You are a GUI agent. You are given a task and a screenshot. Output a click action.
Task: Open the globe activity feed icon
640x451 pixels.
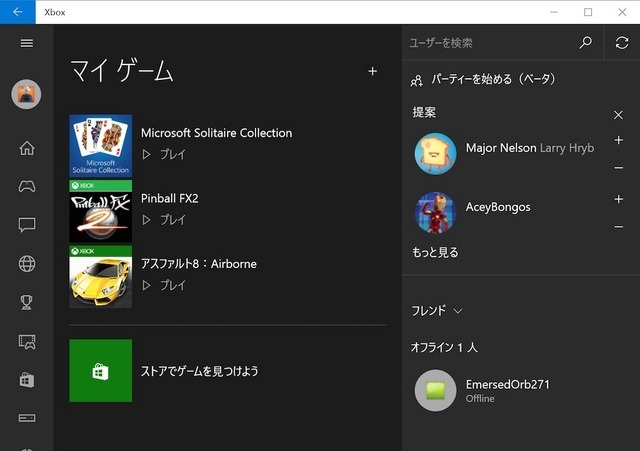[27, 264]
